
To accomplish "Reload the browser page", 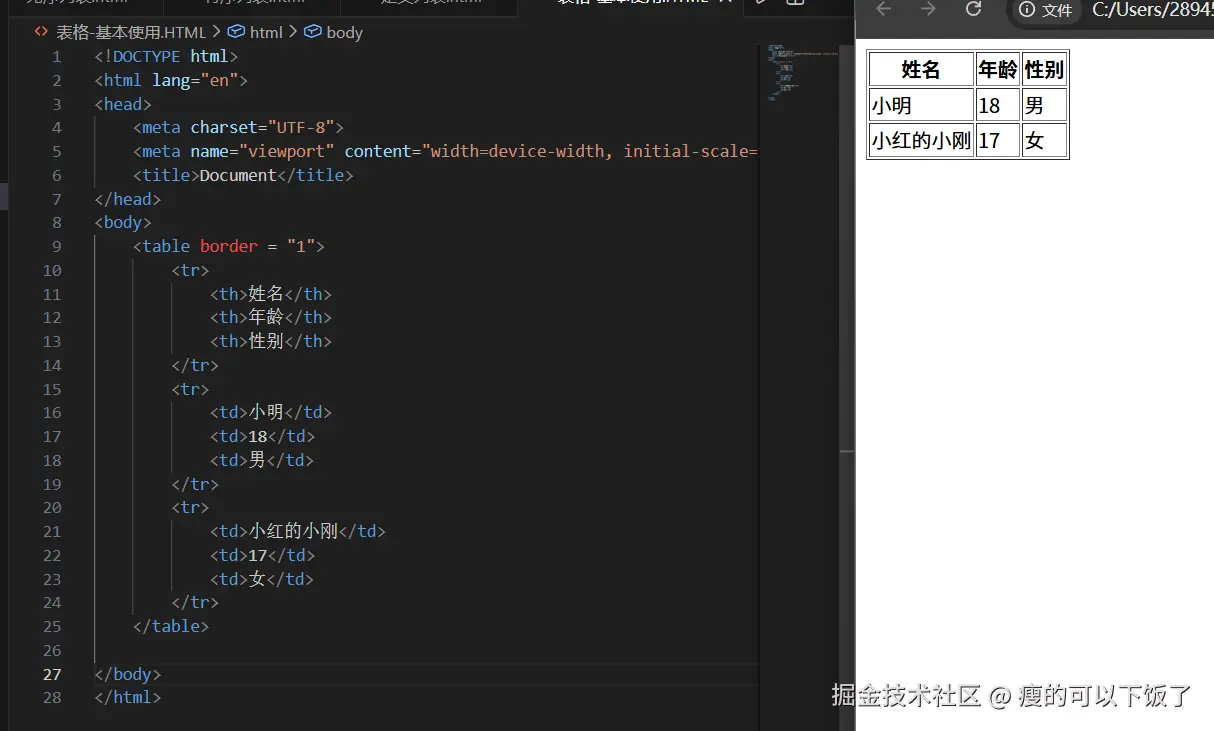I will click(x=973, y=9).
